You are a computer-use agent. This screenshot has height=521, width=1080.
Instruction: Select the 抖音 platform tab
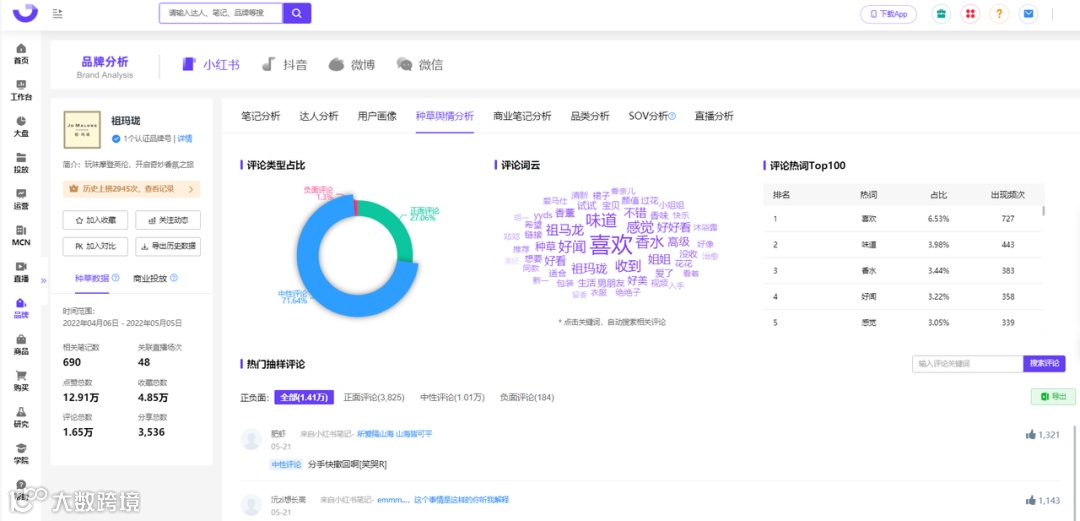[x=284, y=65]
